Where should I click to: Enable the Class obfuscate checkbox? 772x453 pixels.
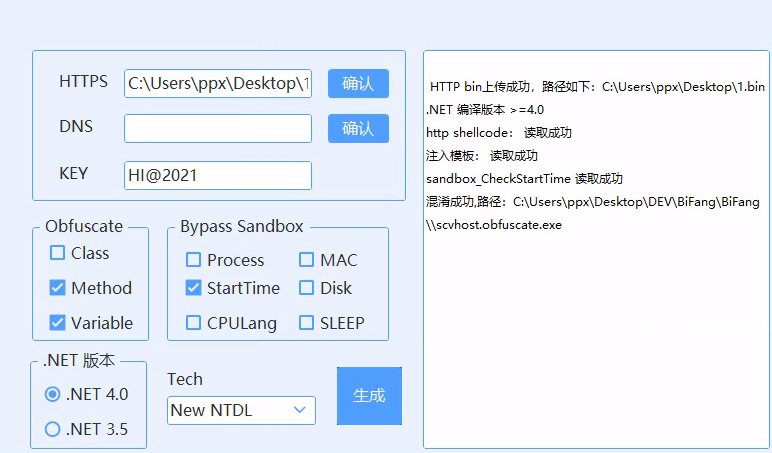pos(58,254)
